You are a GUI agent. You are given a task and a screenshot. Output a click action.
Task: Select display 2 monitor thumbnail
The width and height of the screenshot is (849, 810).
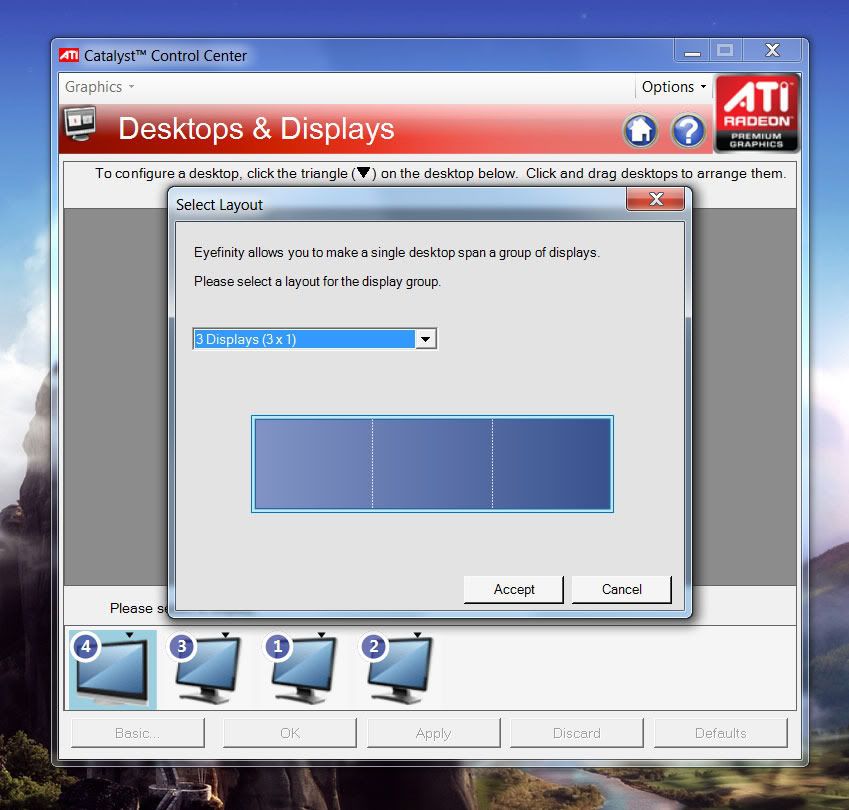click(x=397, y=669)
